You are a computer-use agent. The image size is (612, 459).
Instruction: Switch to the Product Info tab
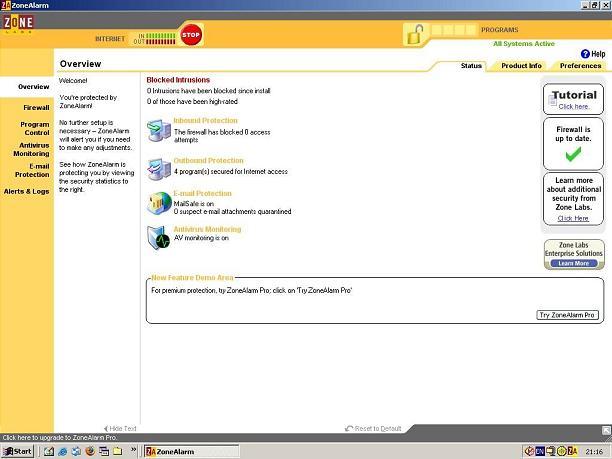pos(521,66)
